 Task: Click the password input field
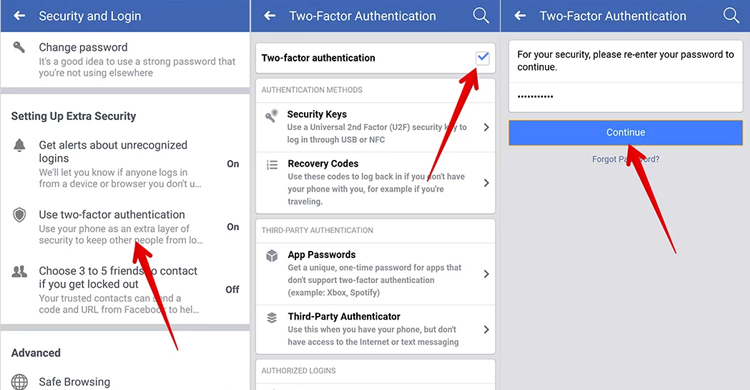[x=626, y=97]
